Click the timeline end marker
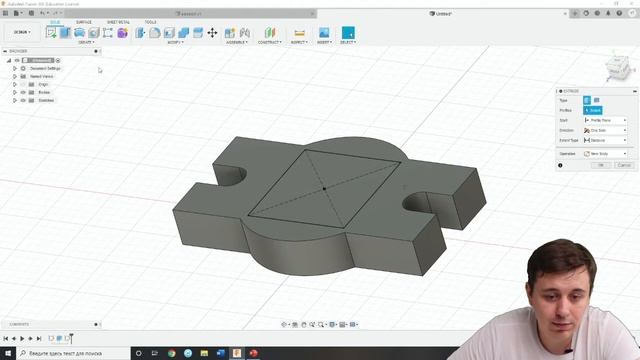Screen dimensions: 640x360 pos(71,338)
